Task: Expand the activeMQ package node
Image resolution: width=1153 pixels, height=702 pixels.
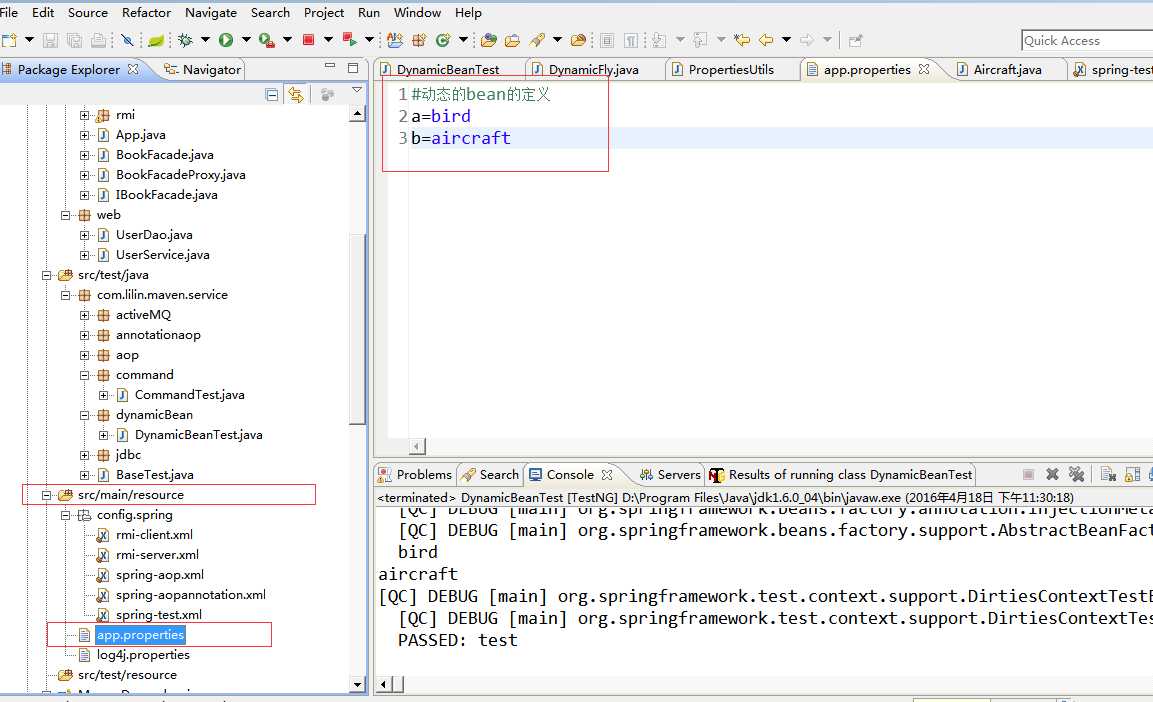Action: 85,315
